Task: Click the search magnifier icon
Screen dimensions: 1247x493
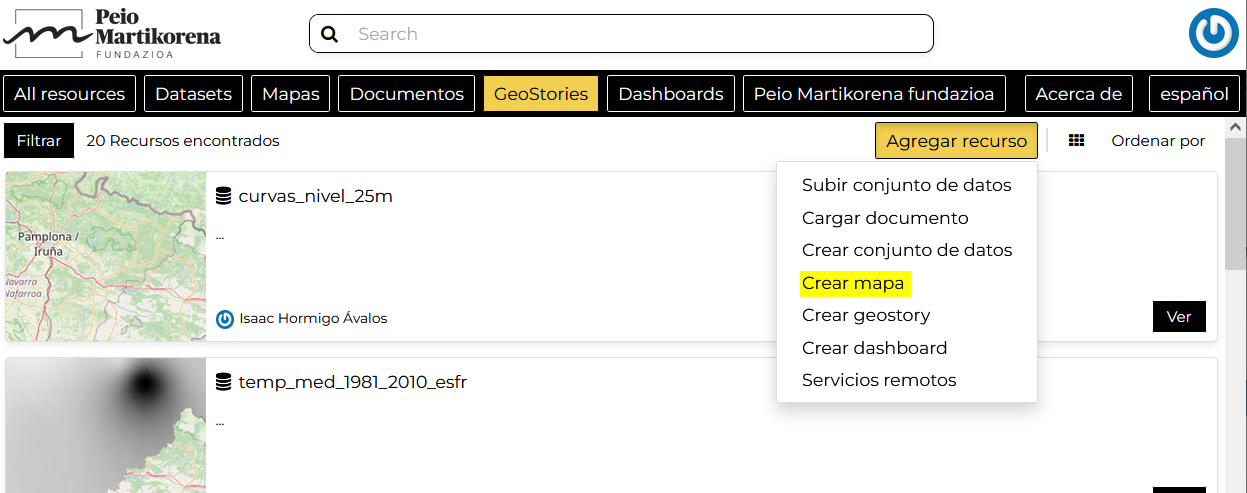Action: (x=330, y=34)
